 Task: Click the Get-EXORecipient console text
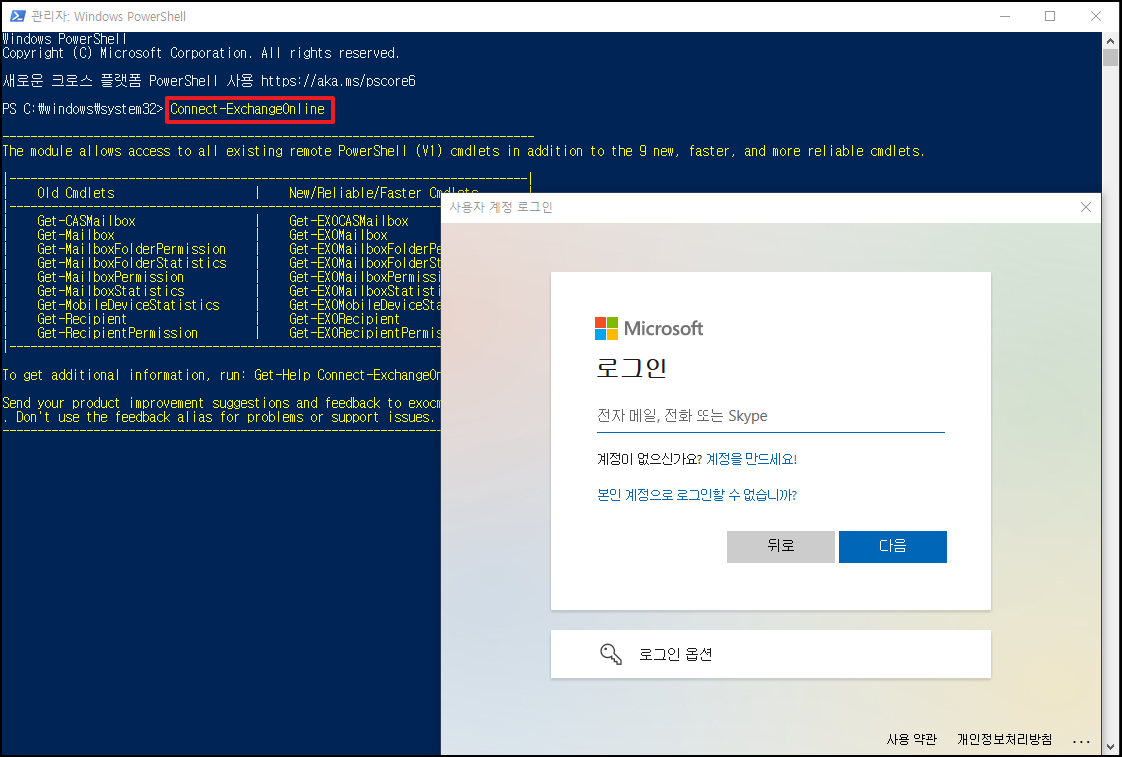(344, 319)
